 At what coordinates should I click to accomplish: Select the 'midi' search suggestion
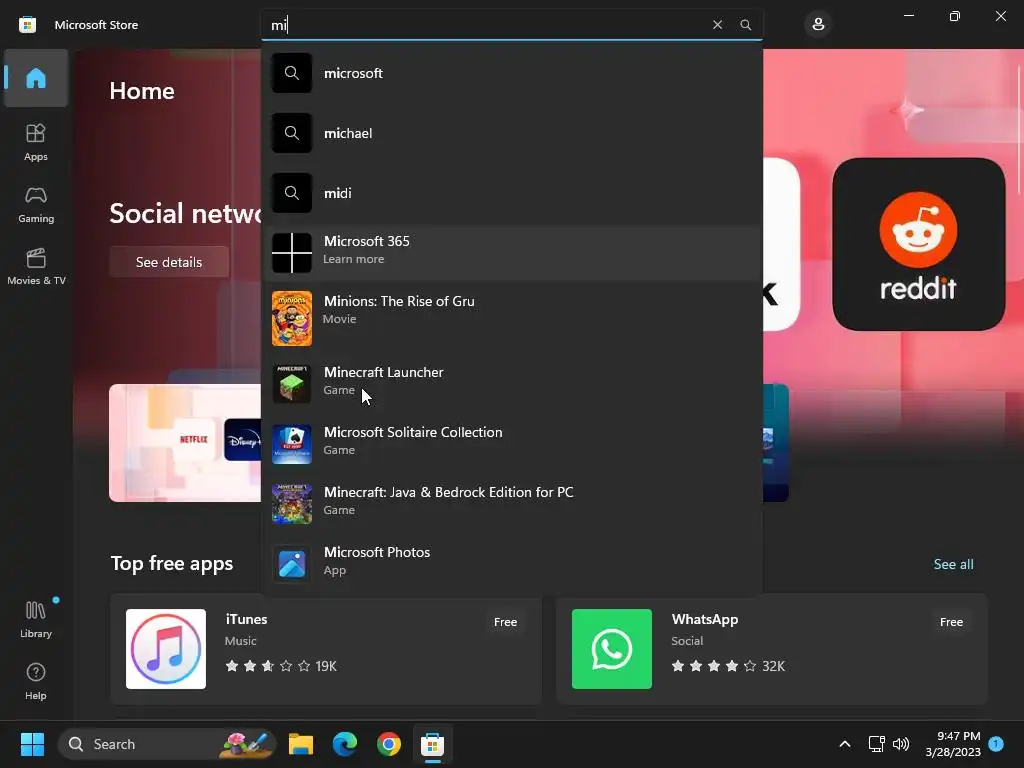[512, 193]
